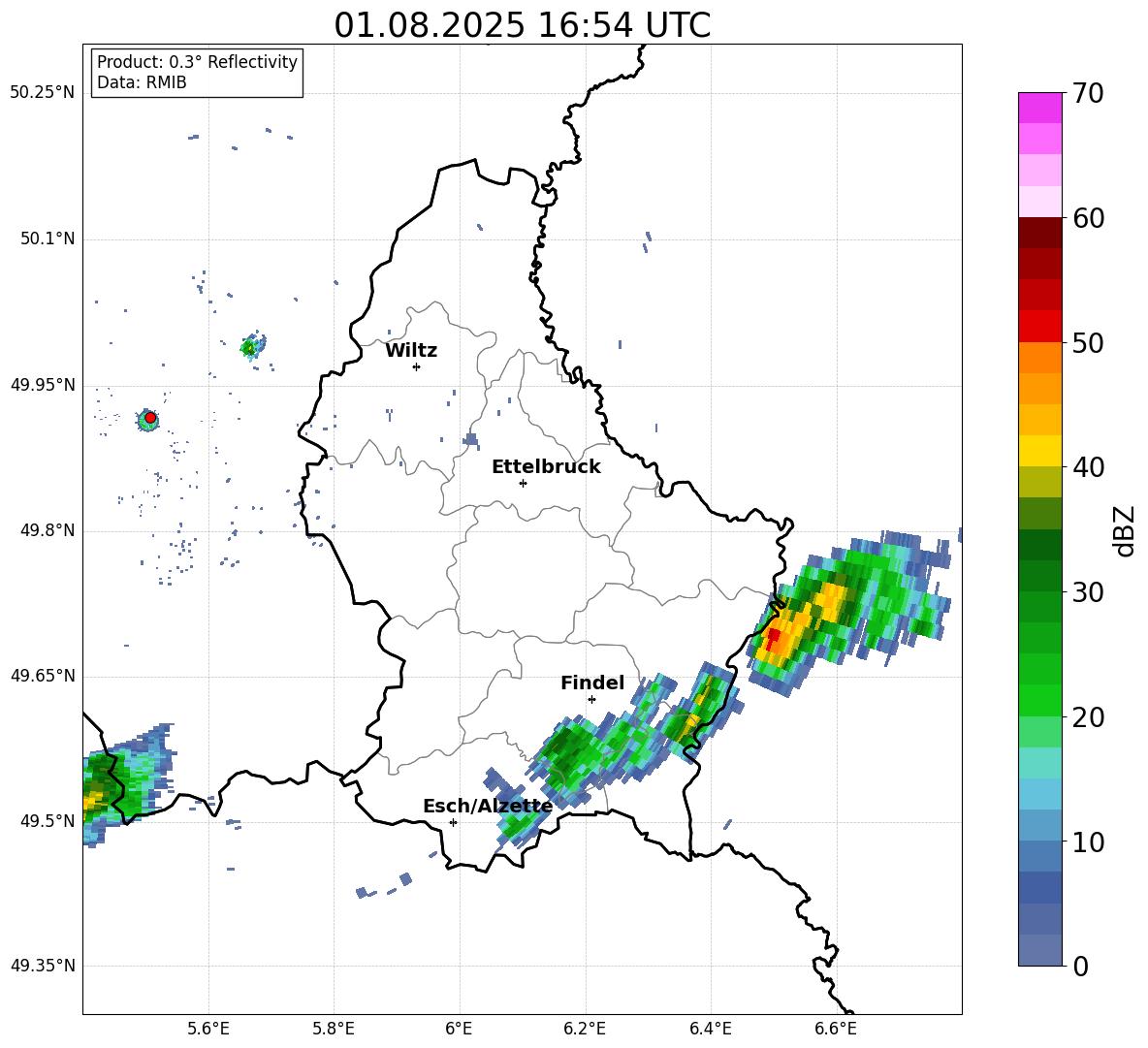The width and height of the screenshot is (1148, 1048).
Task: Click the 70 dBZ colorbar label
Action: coord(1087,93)
